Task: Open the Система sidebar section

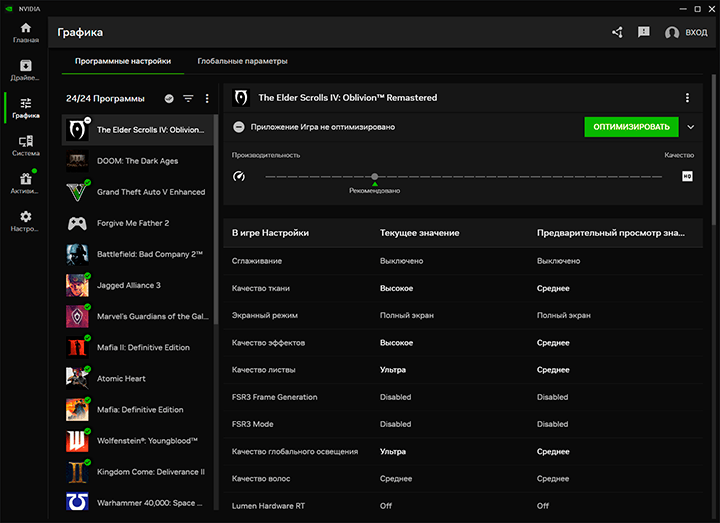Action: [26, 146]
